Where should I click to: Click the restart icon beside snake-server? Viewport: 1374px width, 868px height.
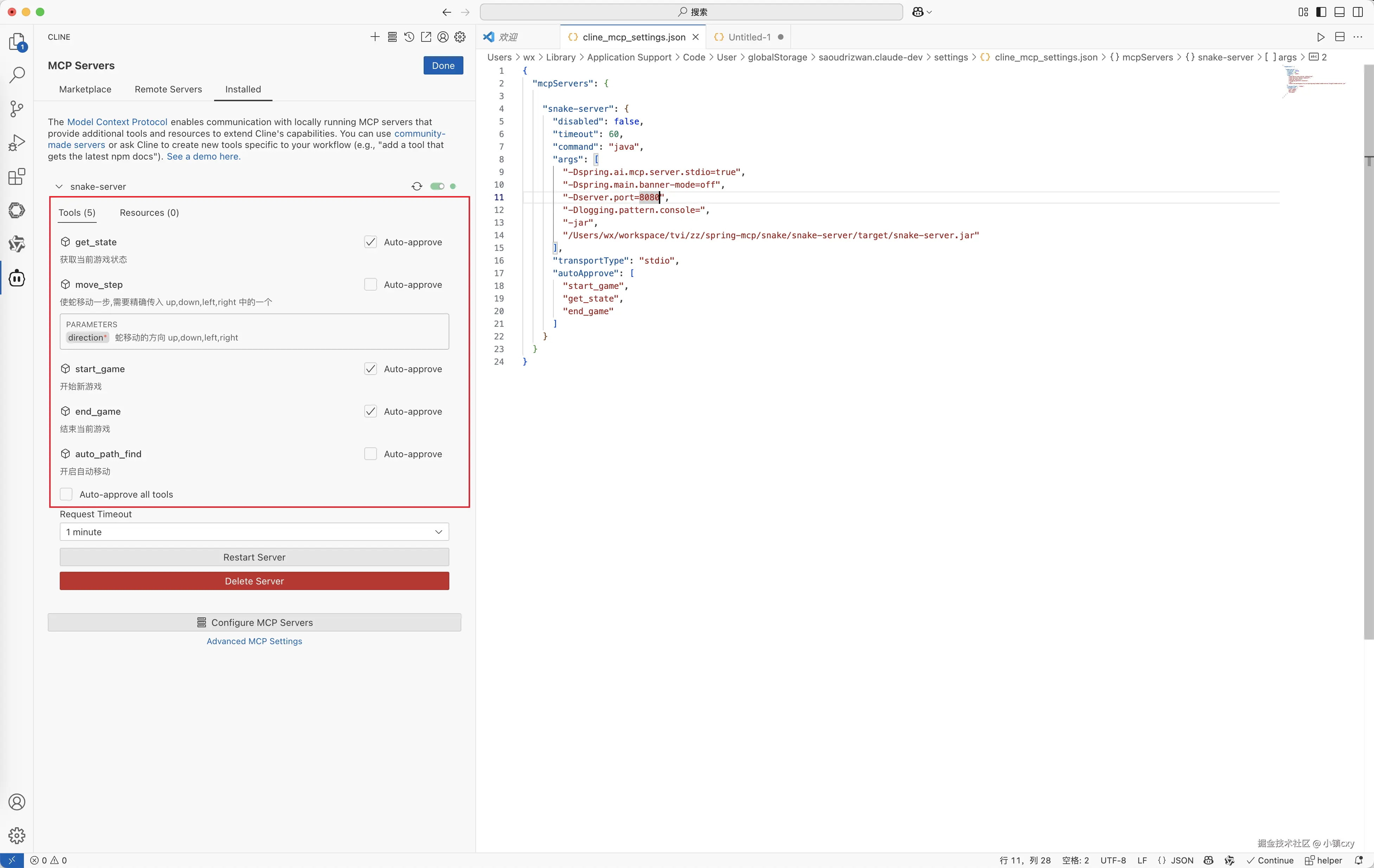[417, 187]
